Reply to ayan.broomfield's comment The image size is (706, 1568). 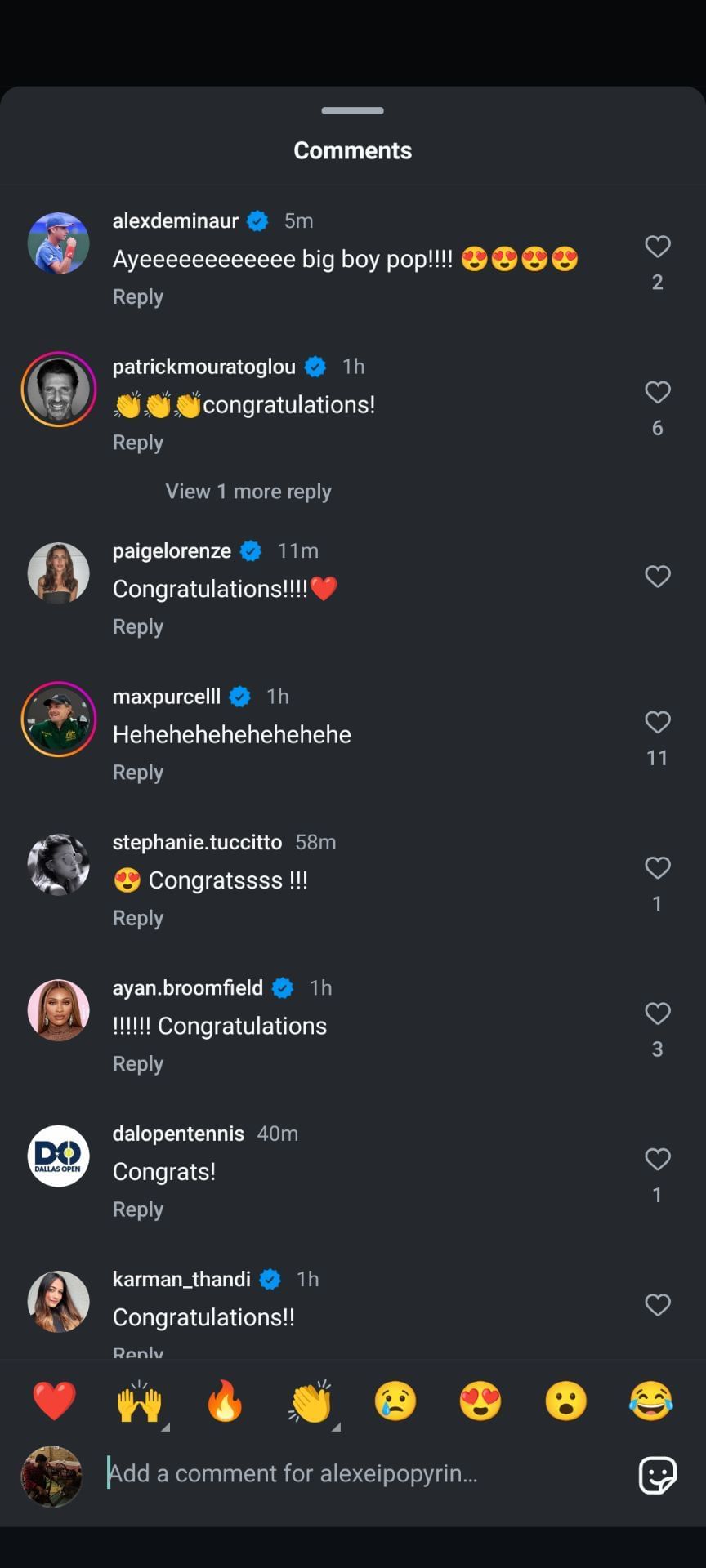click(x=137, y=1063)
